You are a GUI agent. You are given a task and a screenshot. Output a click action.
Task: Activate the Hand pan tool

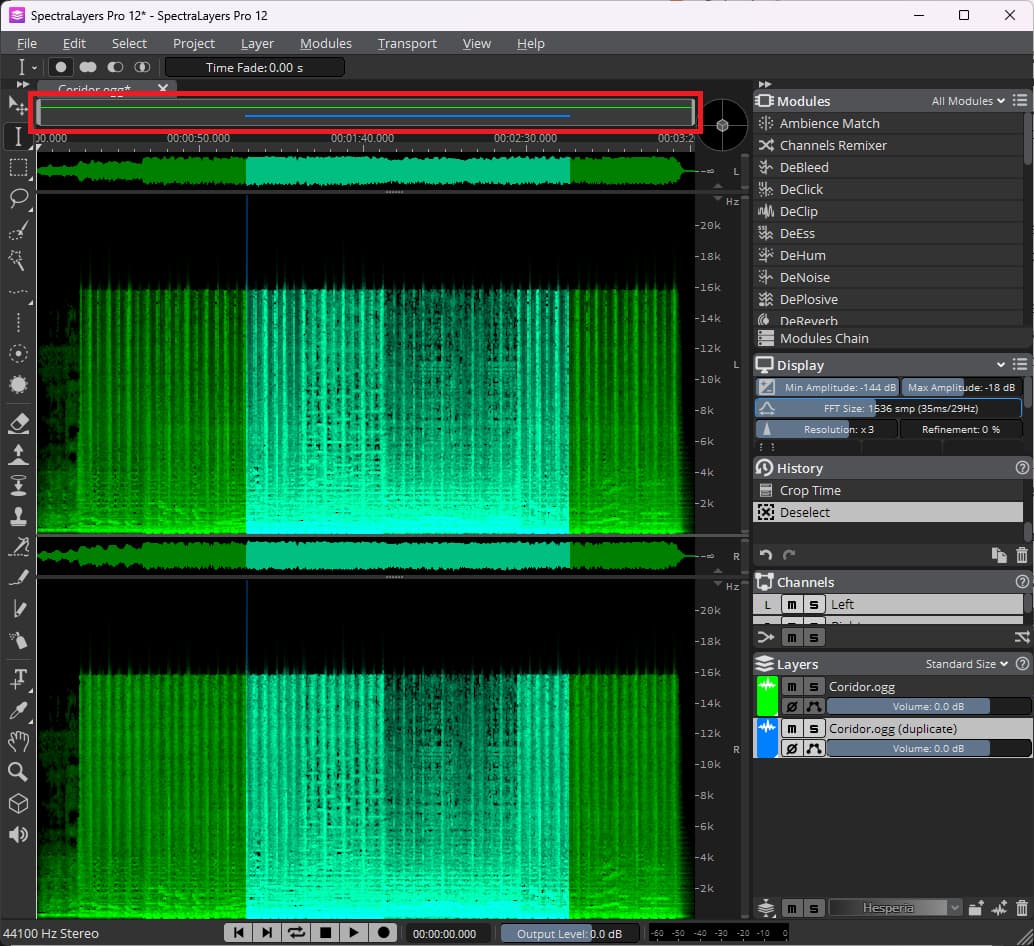[18, 741]
